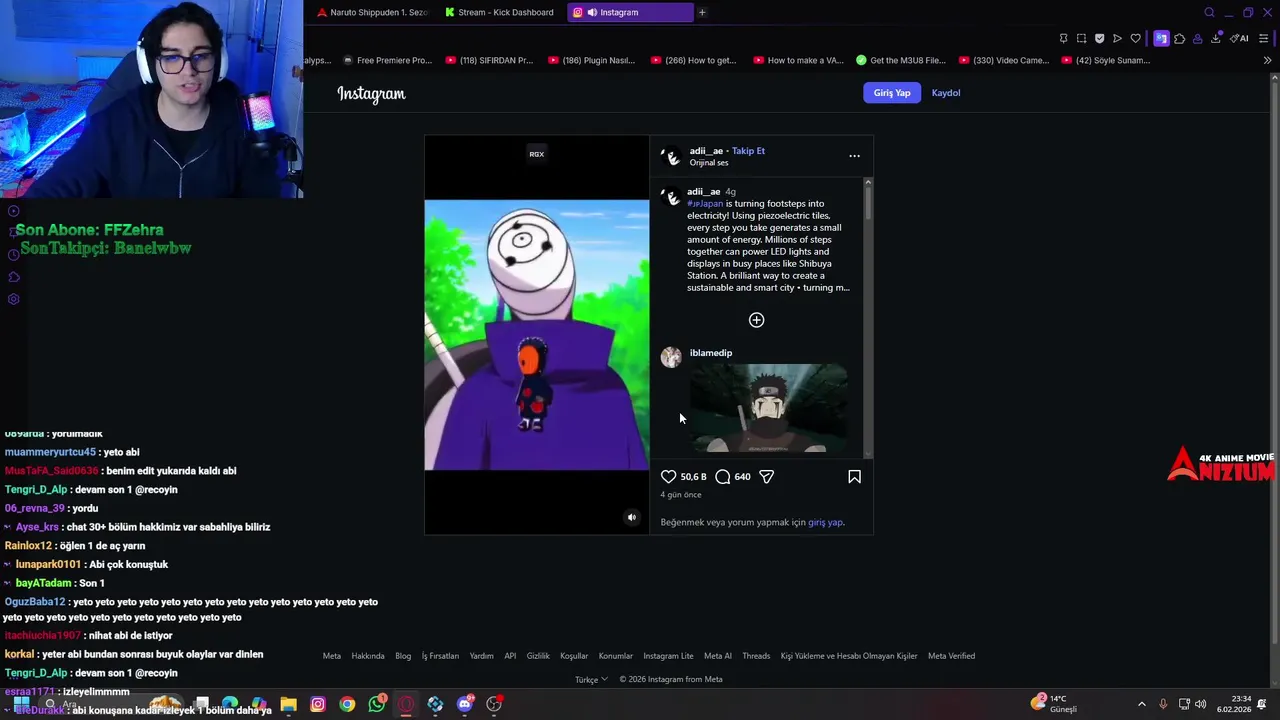Click the Instagram logo

371,93
